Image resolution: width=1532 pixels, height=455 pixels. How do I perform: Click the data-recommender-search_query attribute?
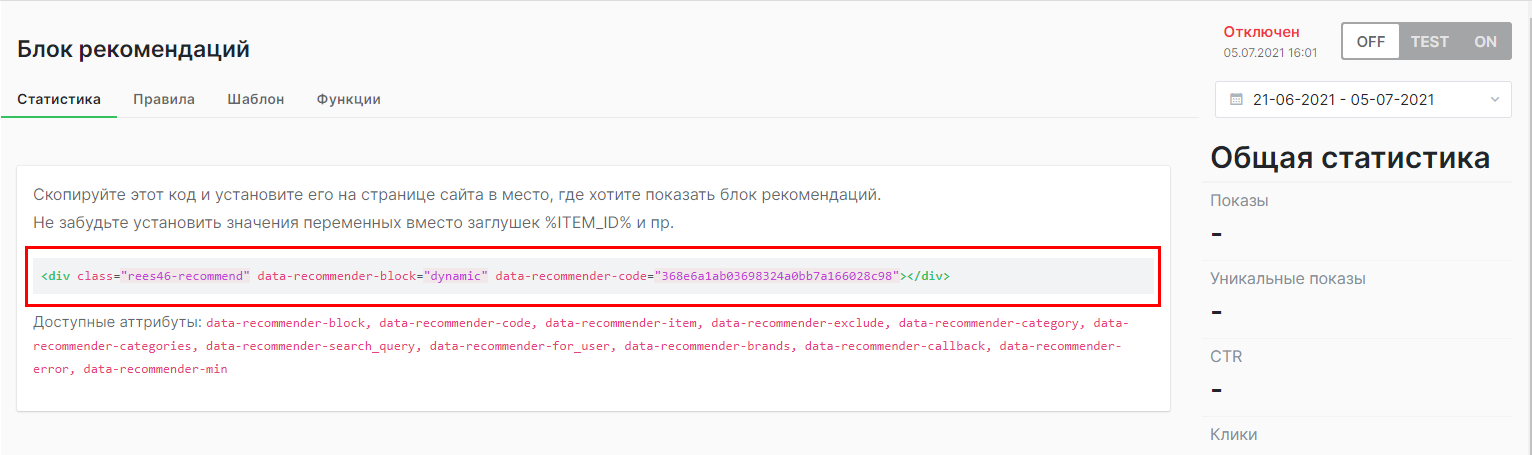tap(313, 346)
